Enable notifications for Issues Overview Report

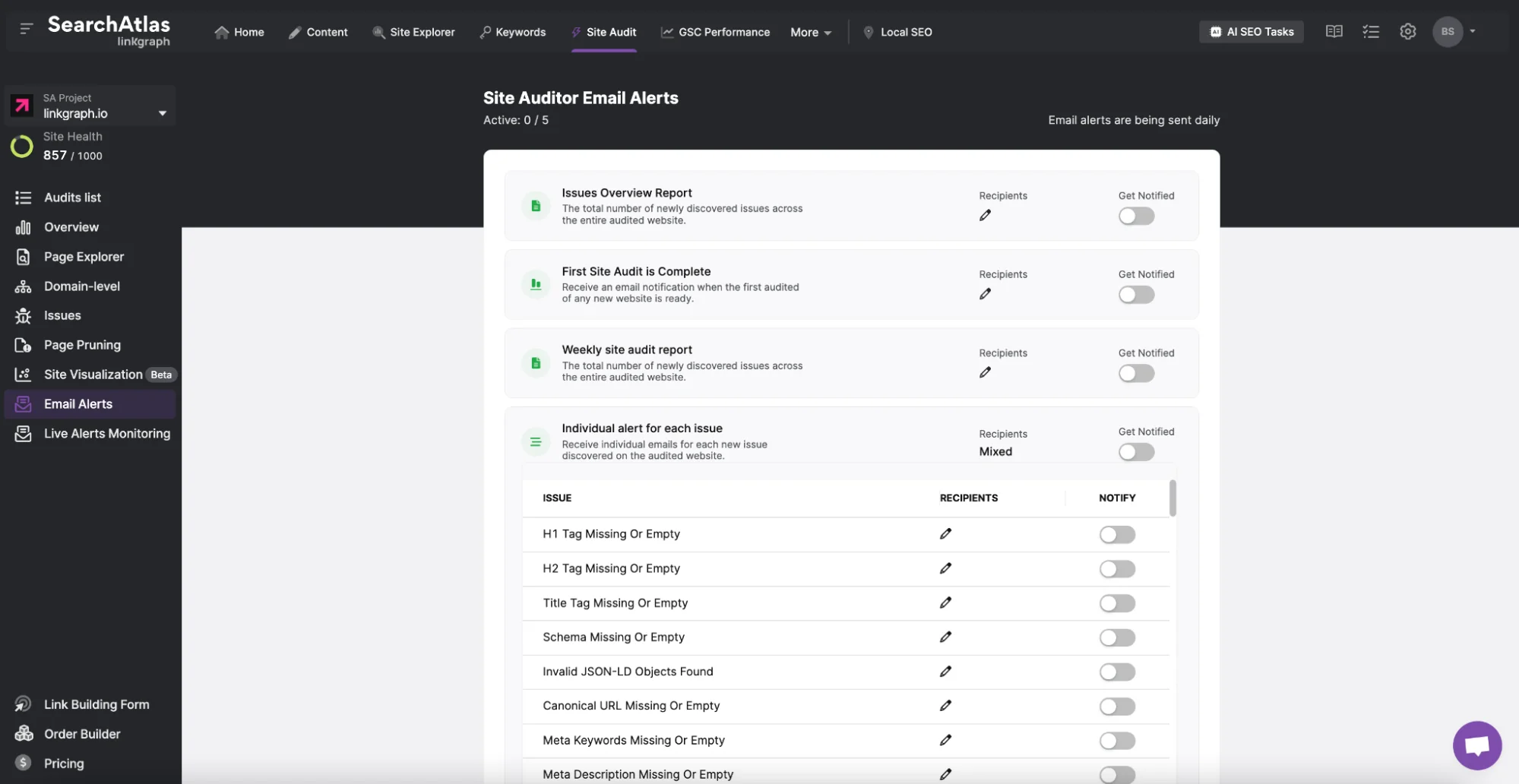(x=1136, y=216)
